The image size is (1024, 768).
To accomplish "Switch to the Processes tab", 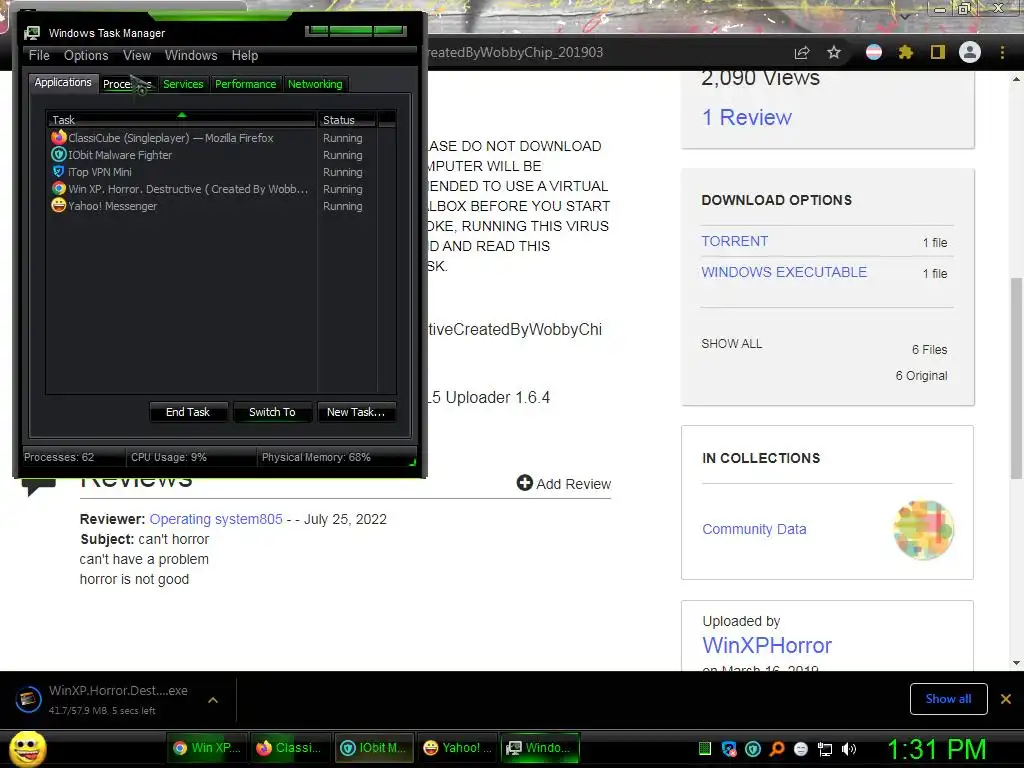I will coord(127,84).
